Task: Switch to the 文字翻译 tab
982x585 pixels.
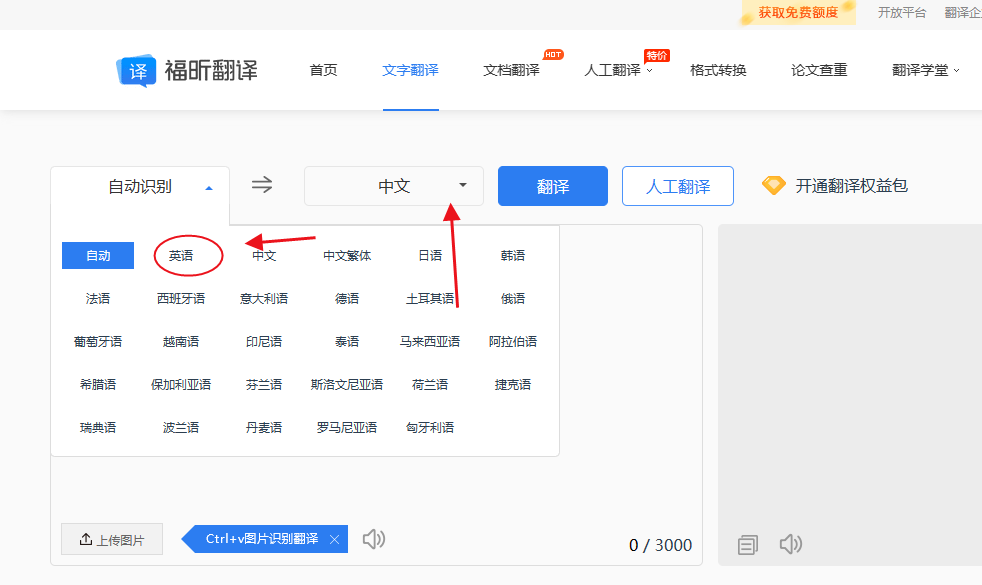Action: point(410,71)
